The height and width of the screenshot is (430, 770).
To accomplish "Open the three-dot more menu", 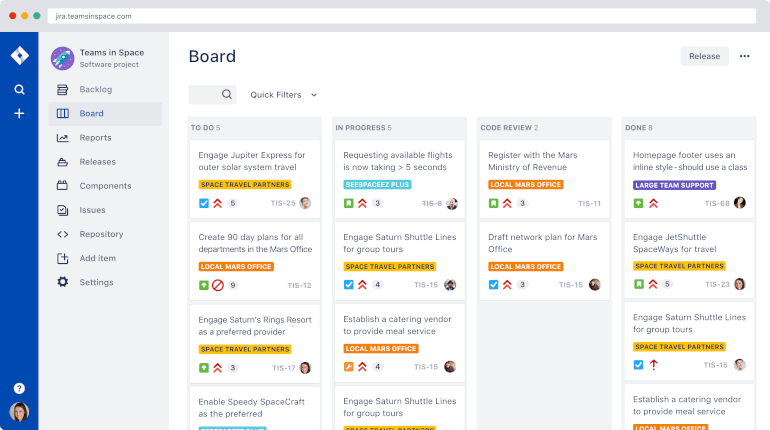I will pos(744,56).
